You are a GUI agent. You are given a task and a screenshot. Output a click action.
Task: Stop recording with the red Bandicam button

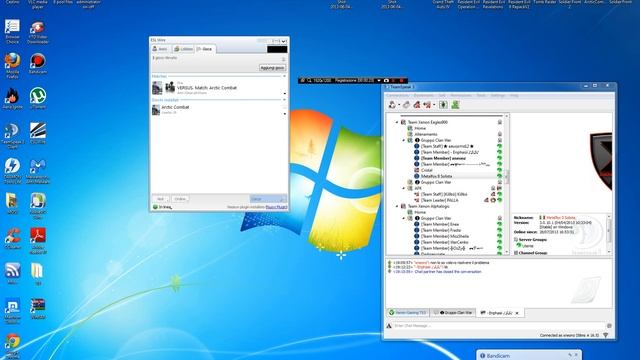tap(402, 80)
